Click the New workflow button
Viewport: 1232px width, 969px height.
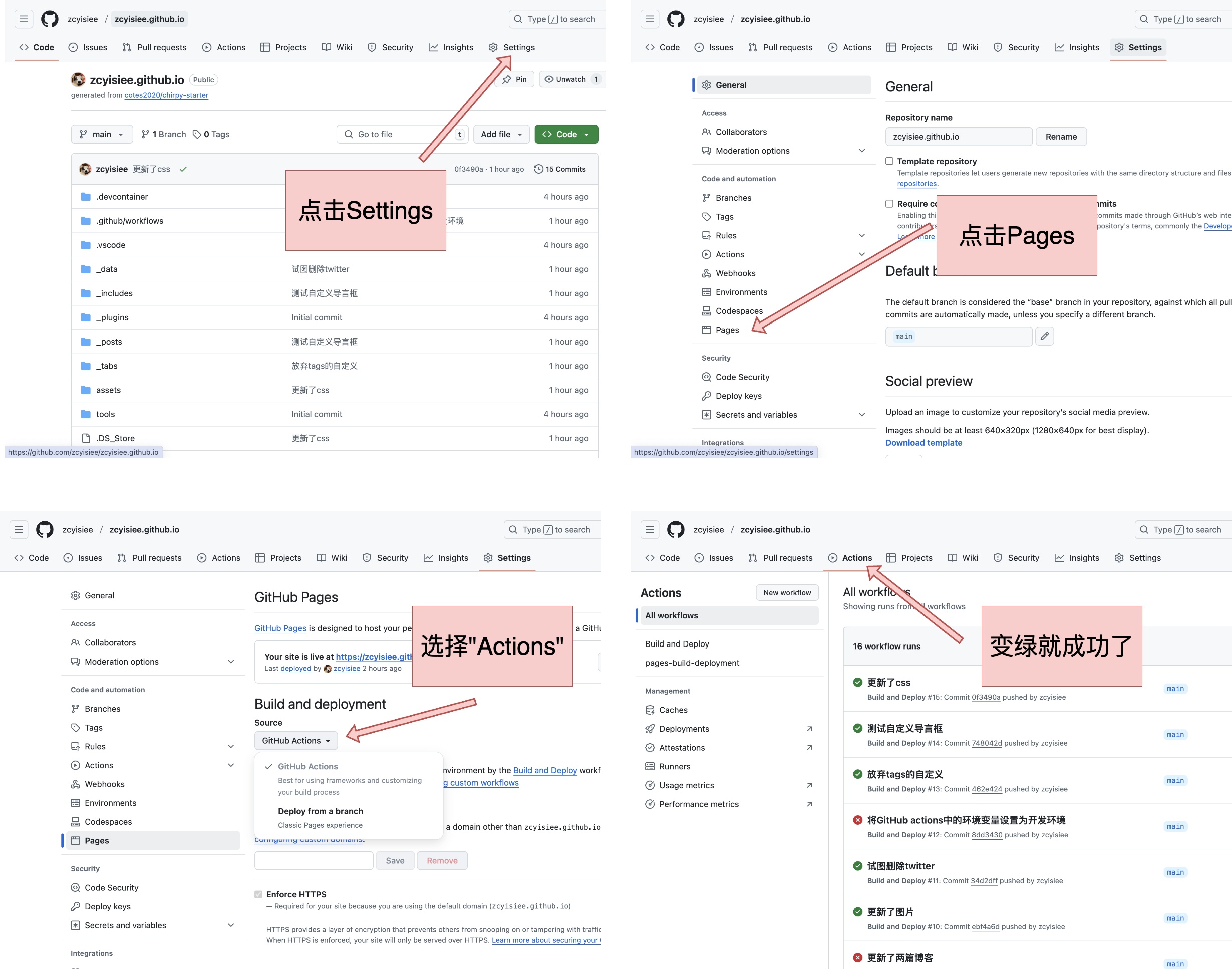[x=787, y=593]
